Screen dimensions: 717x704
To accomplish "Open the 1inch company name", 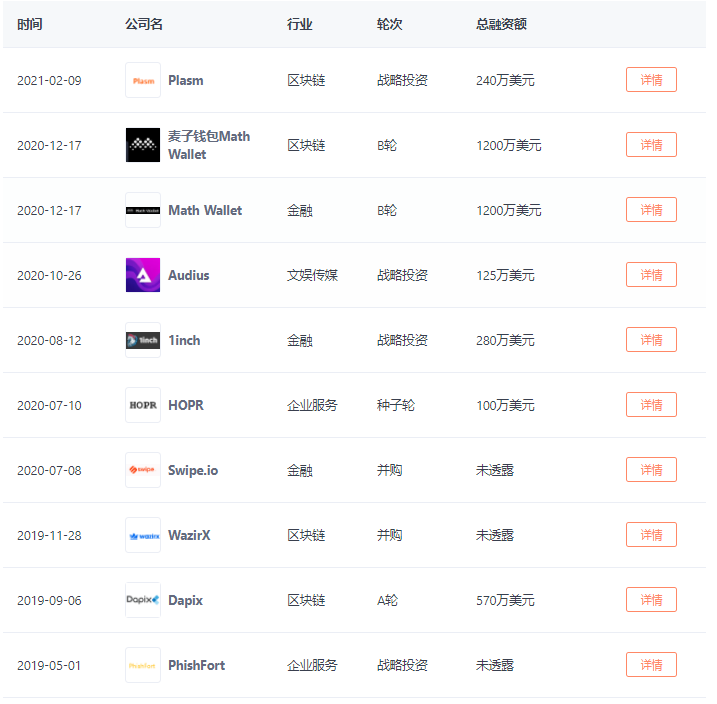I will pos(184,340).
